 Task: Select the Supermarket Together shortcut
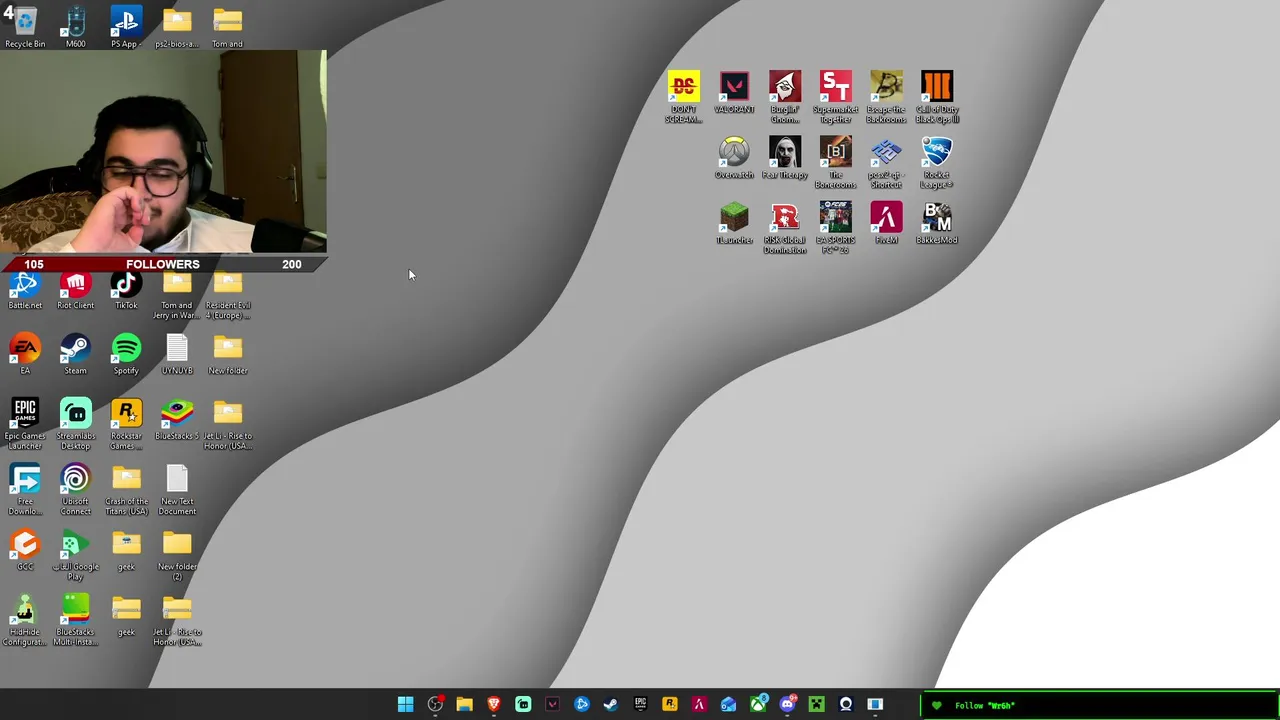pos(836,97)
